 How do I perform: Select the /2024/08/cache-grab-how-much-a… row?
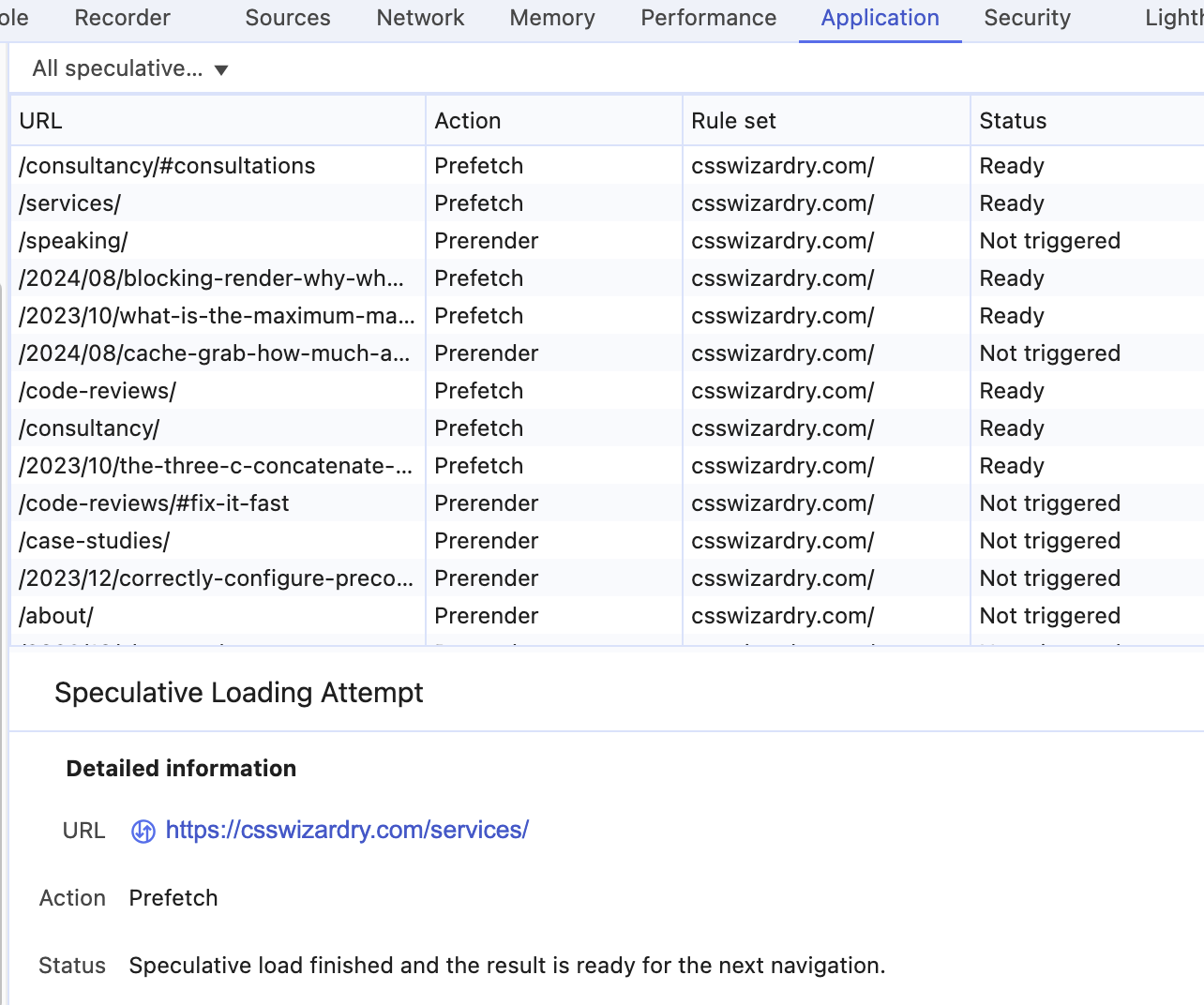(608, 352)
